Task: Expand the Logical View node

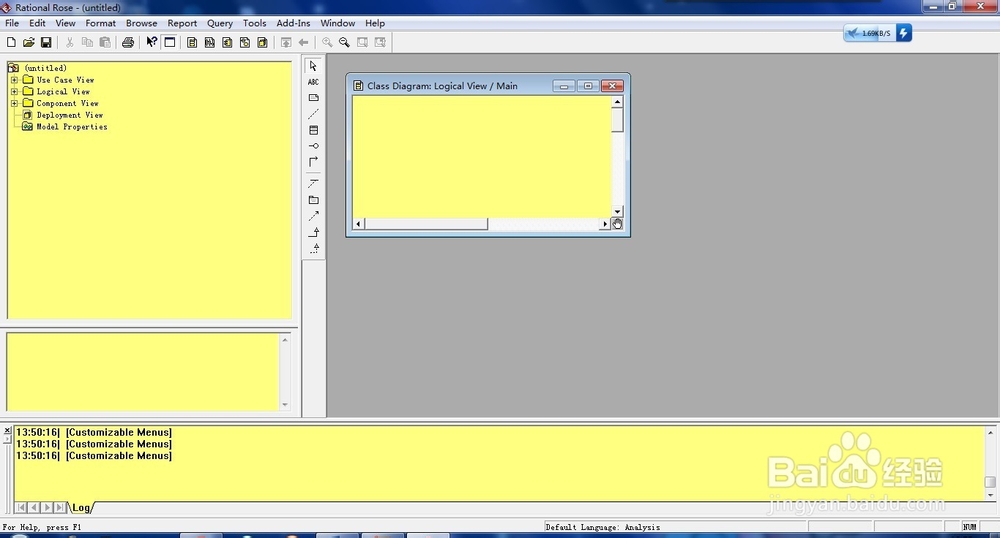Action: tap(14, 91)
